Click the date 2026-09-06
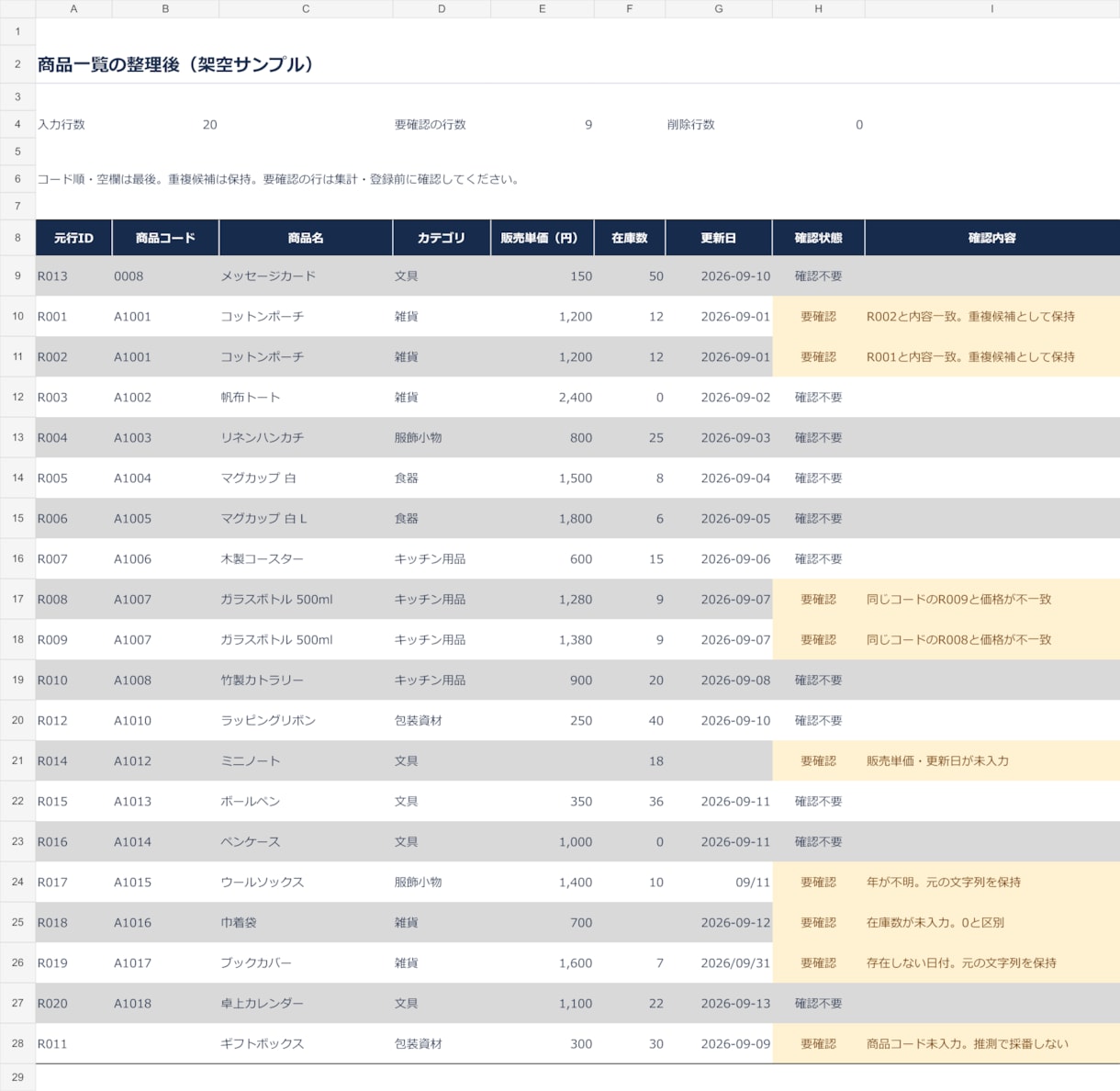1120x1091 pixels. [x=735, y=559]
